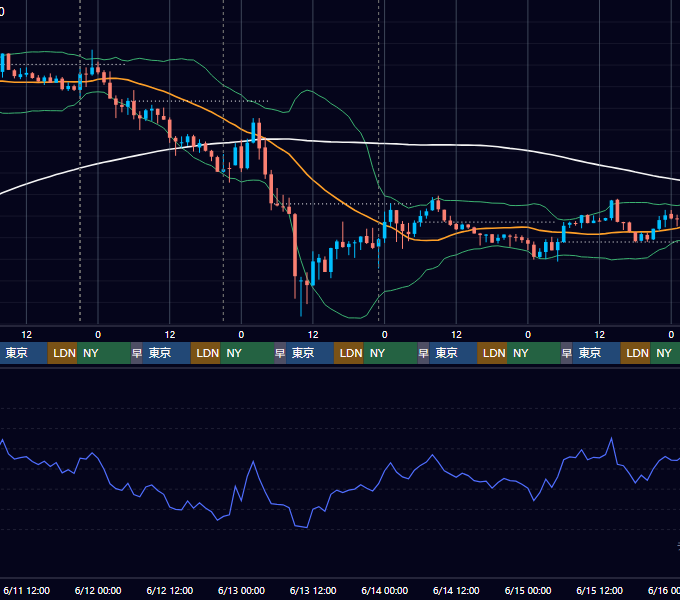The height and width of the screenshot is (600, 680).
Task: Click the 6/12 12:00 date label
Action: (x=170, y=590)
